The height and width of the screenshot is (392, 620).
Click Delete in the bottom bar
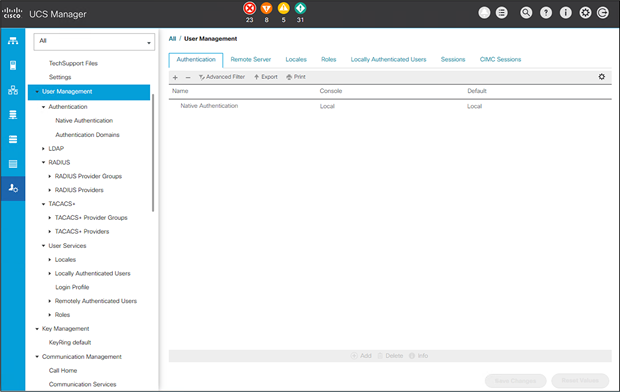coord(390,356)
